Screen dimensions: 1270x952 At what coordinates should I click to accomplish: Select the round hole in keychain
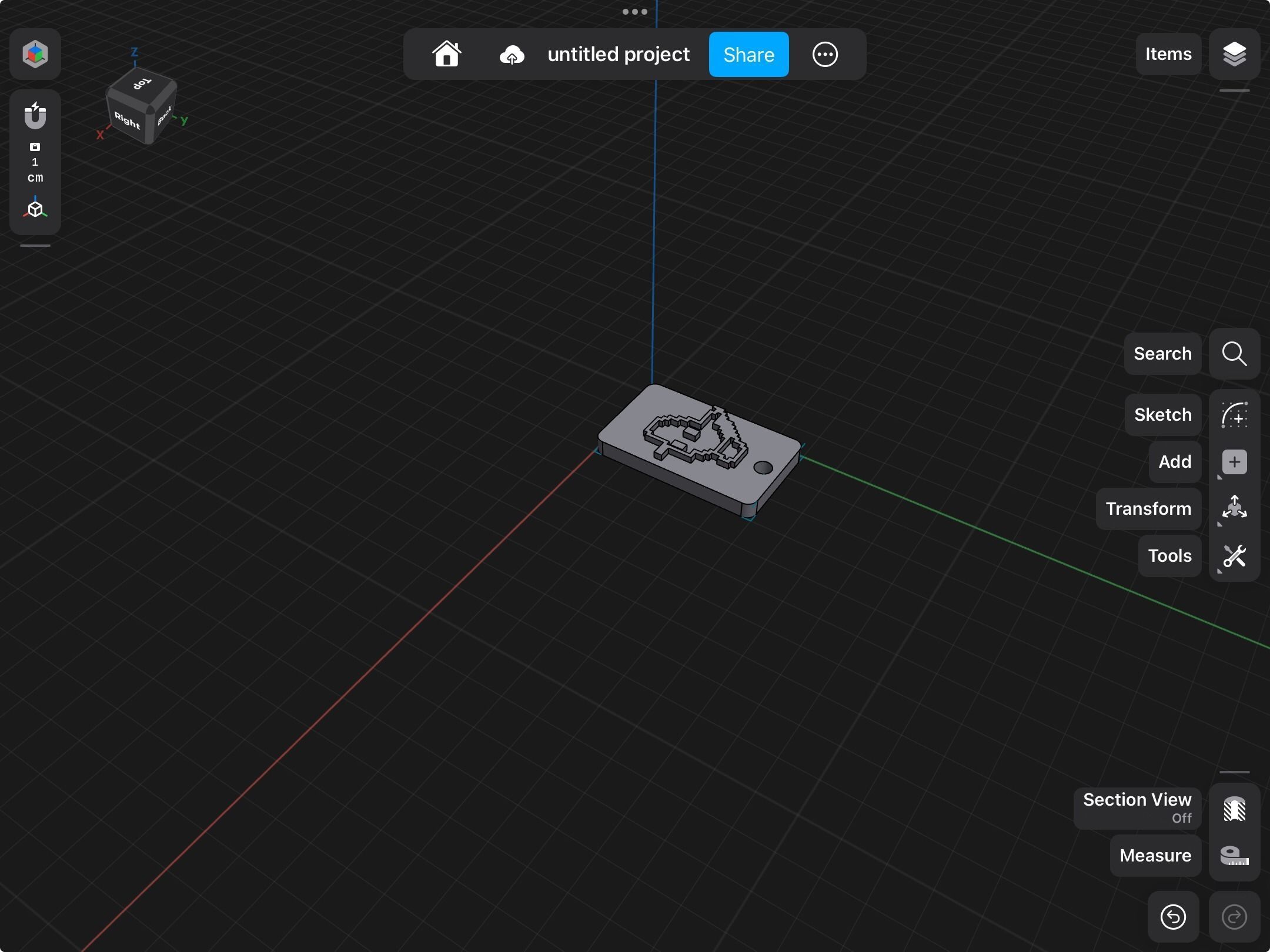click(x=763, y=468)
